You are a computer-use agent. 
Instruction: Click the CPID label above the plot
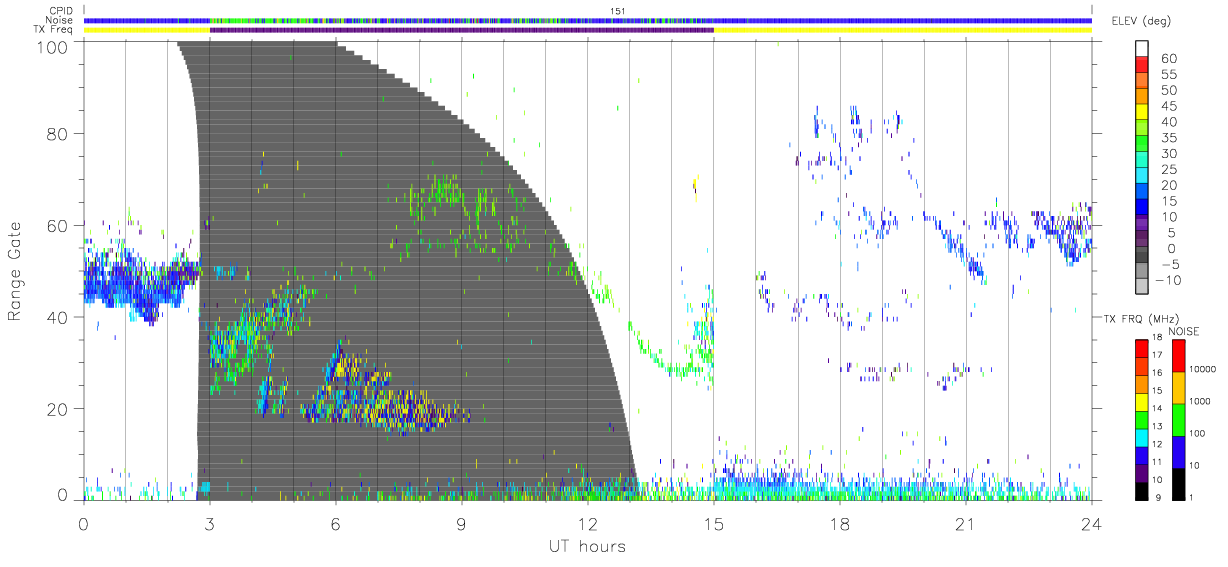pyautogui.click(x=62, y=11)
